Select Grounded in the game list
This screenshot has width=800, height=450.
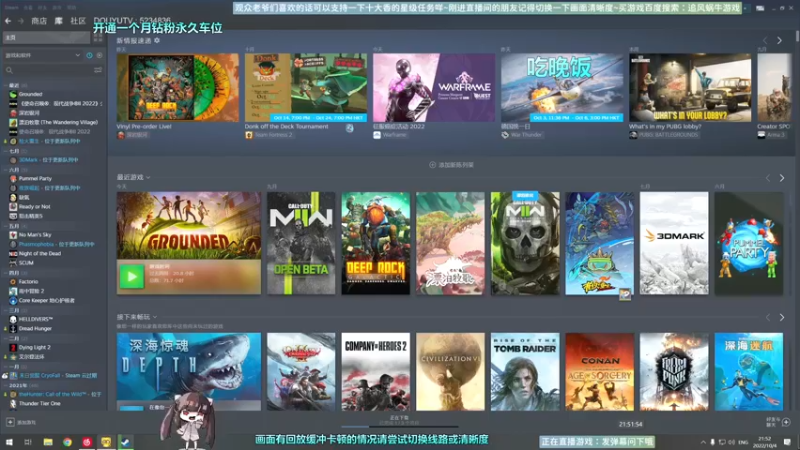pos(31,94)
